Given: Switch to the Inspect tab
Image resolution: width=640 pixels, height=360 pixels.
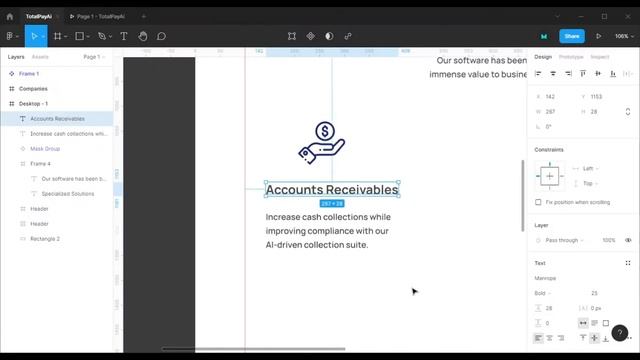Looking at the screenshot, I should tap(600, 57).
